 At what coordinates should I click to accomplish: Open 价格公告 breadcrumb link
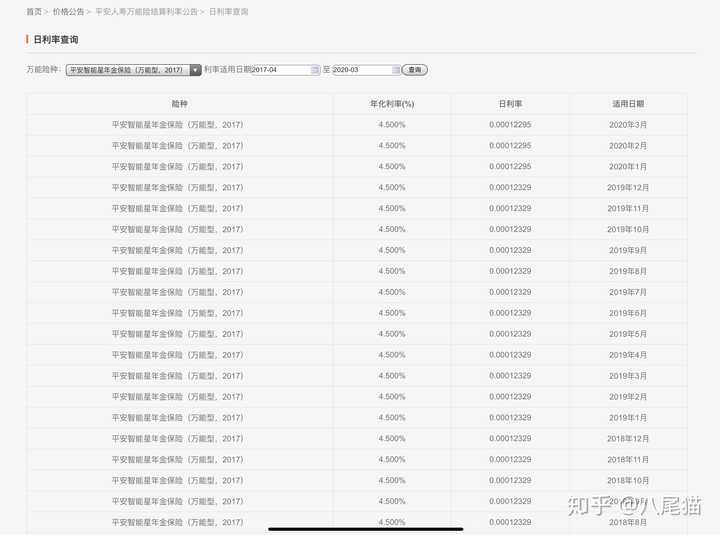pos(68,12)
